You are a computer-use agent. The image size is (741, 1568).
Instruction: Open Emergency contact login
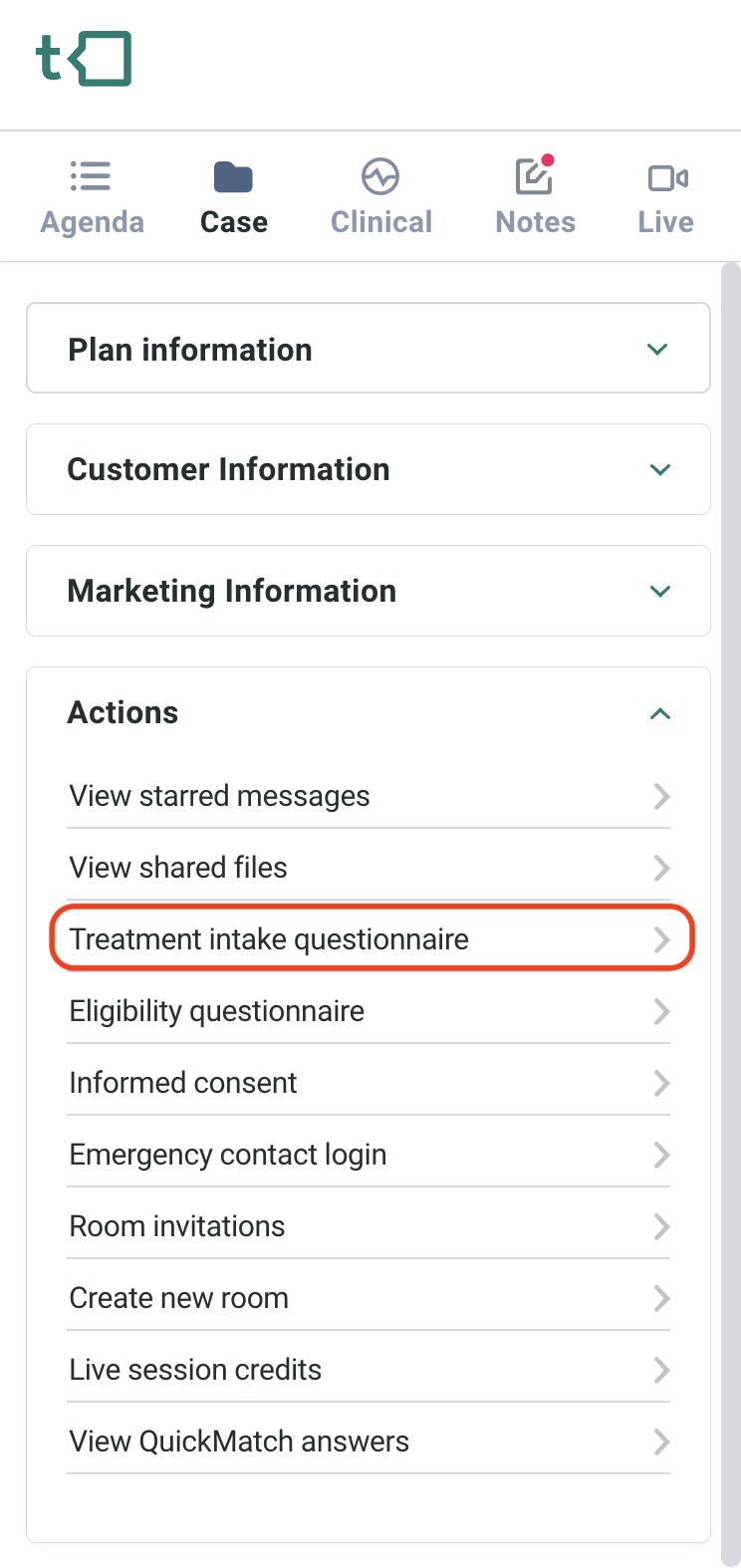tap(228, 1155)
